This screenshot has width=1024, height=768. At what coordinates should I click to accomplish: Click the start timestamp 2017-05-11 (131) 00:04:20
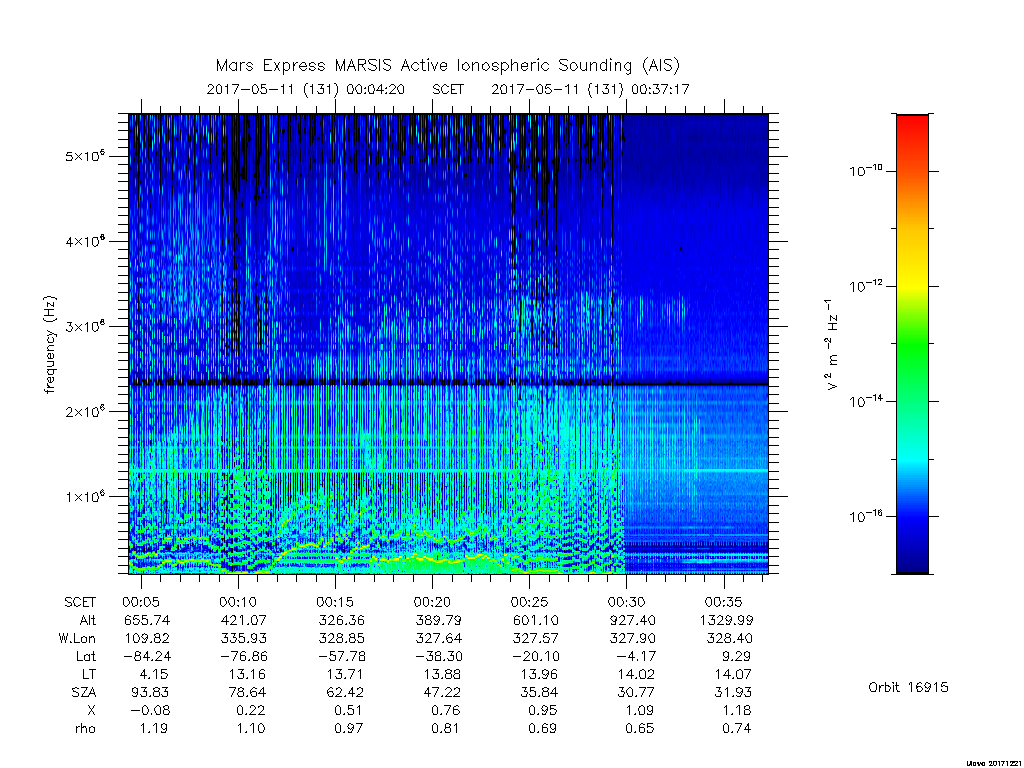click(306, 89)
